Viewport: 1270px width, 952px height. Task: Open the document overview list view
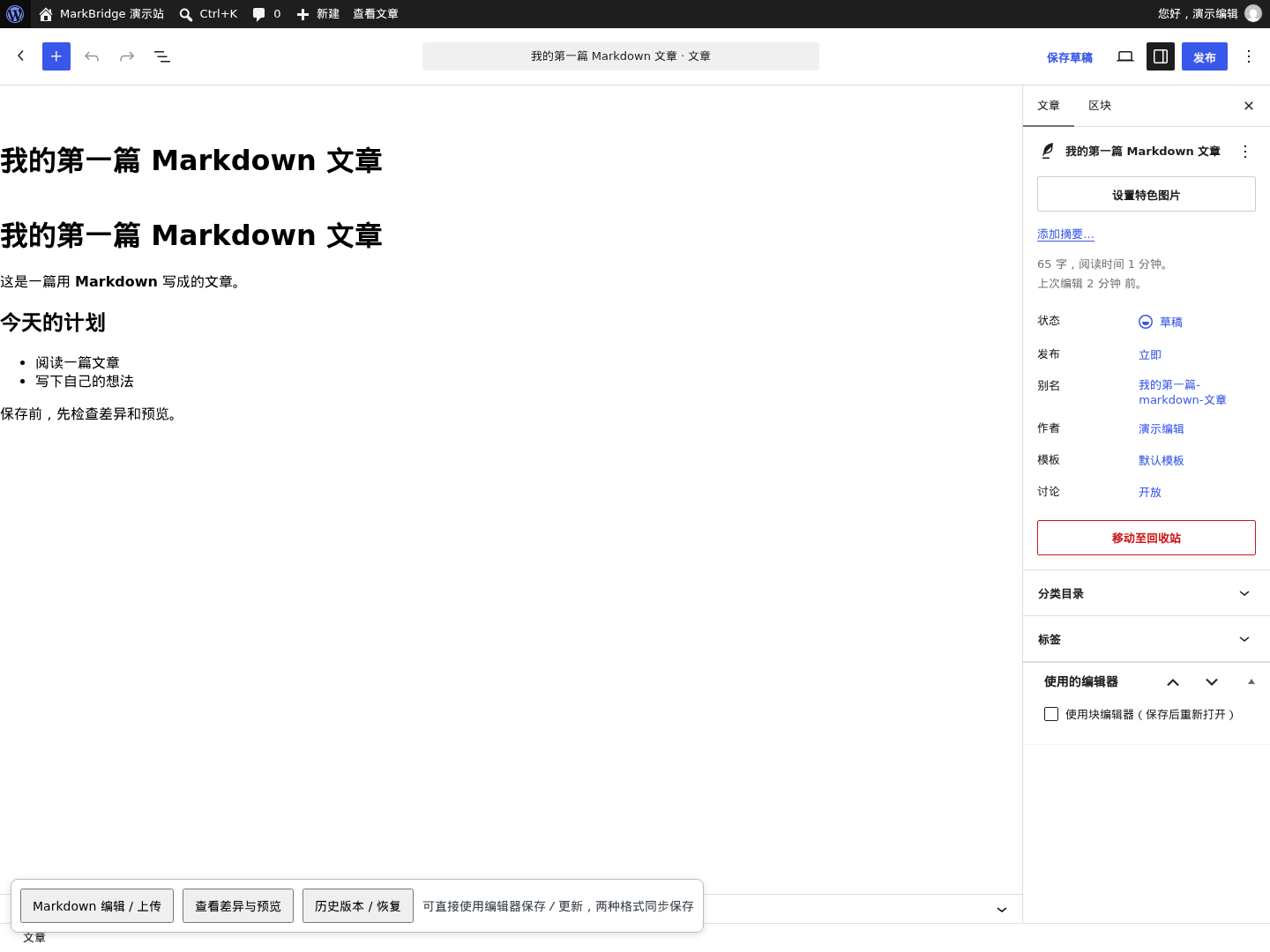pos(162,56)
